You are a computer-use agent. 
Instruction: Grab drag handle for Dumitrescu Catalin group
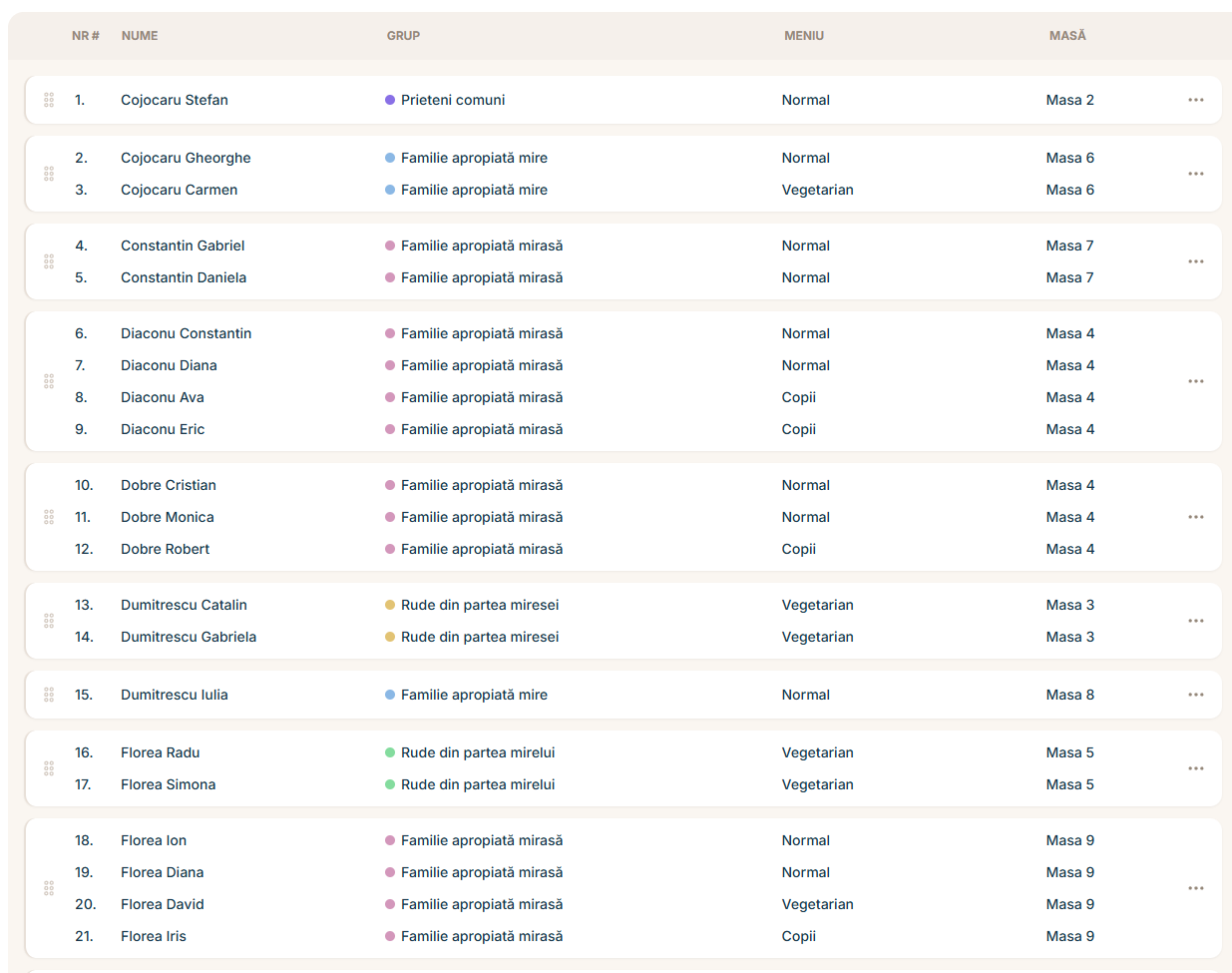(x=49, y=621)
